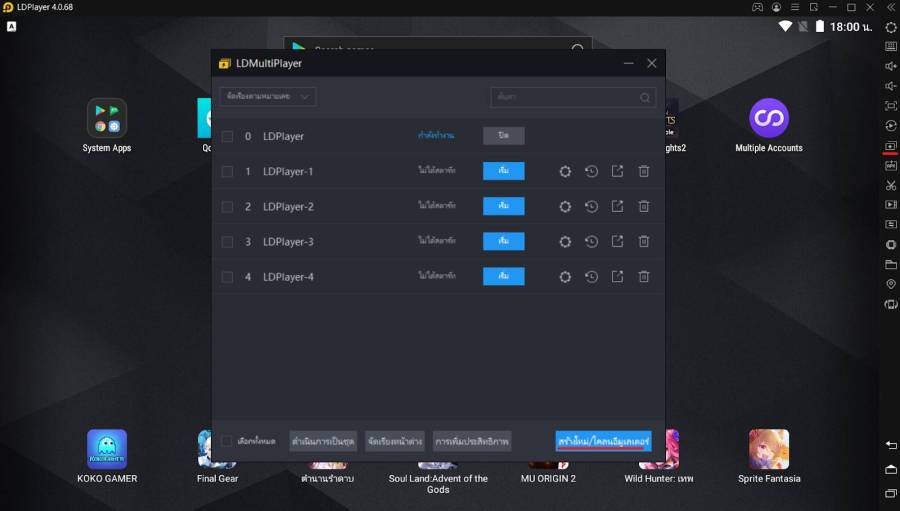
Task: Open gamepad settings in title bar
Action: click(x=758, y=7)
